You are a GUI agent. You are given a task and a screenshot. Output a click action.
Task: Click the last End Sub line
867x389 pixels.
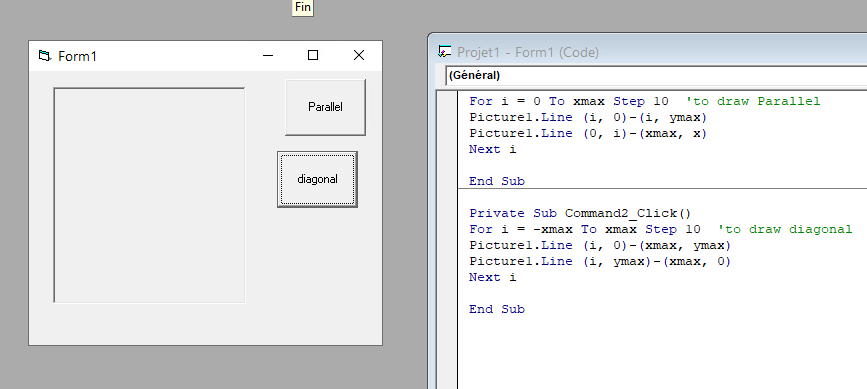[x=497, y=309]
